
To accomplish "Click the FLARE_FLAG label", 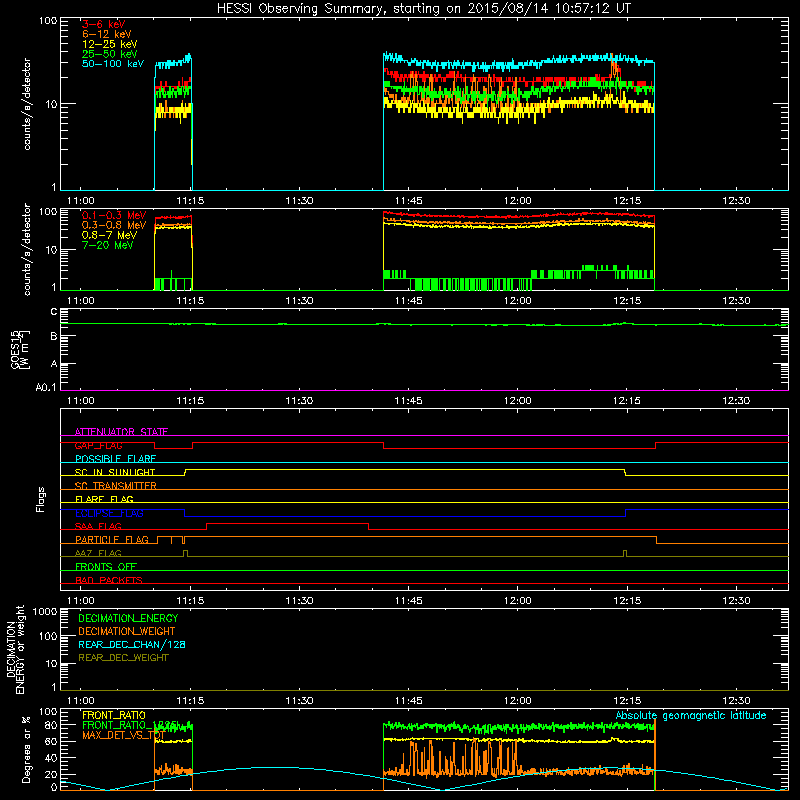I will (x=104, y=499).
